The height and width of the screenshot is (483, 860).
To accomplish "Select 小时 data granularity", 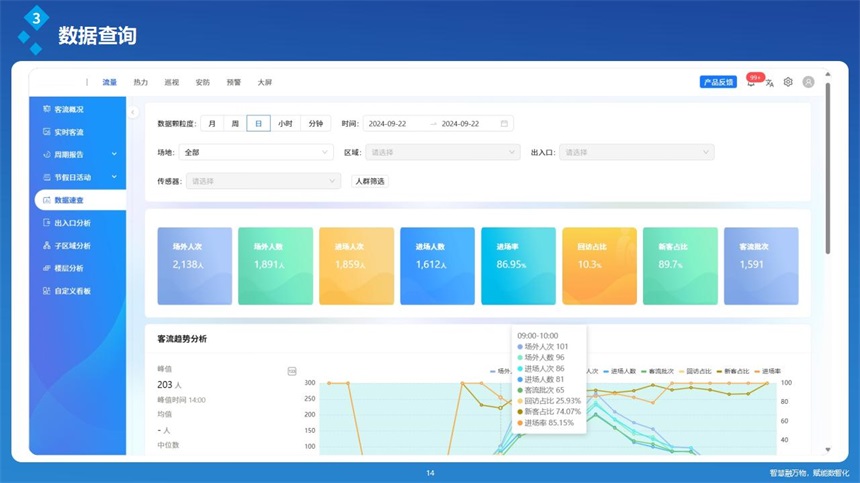I will (285, 124).
